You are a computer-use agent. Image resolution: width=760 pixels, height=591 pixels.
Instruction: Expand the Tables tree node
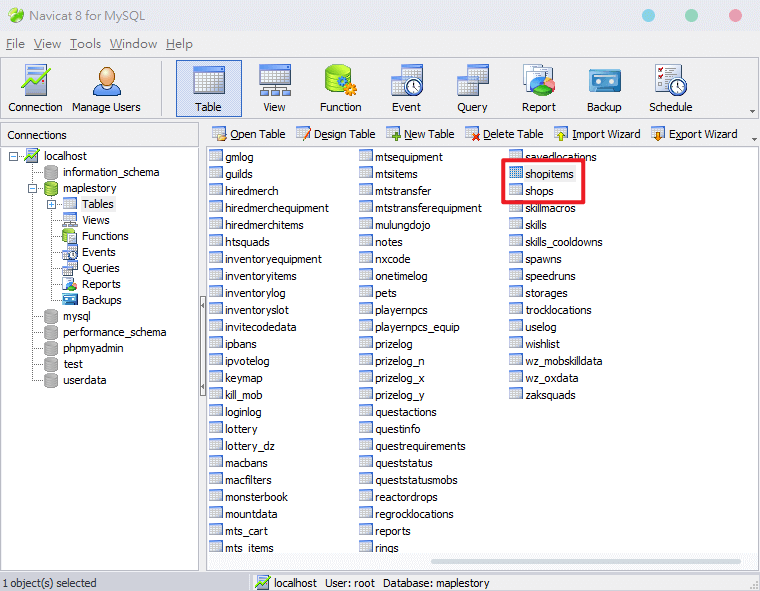point(51,204)
